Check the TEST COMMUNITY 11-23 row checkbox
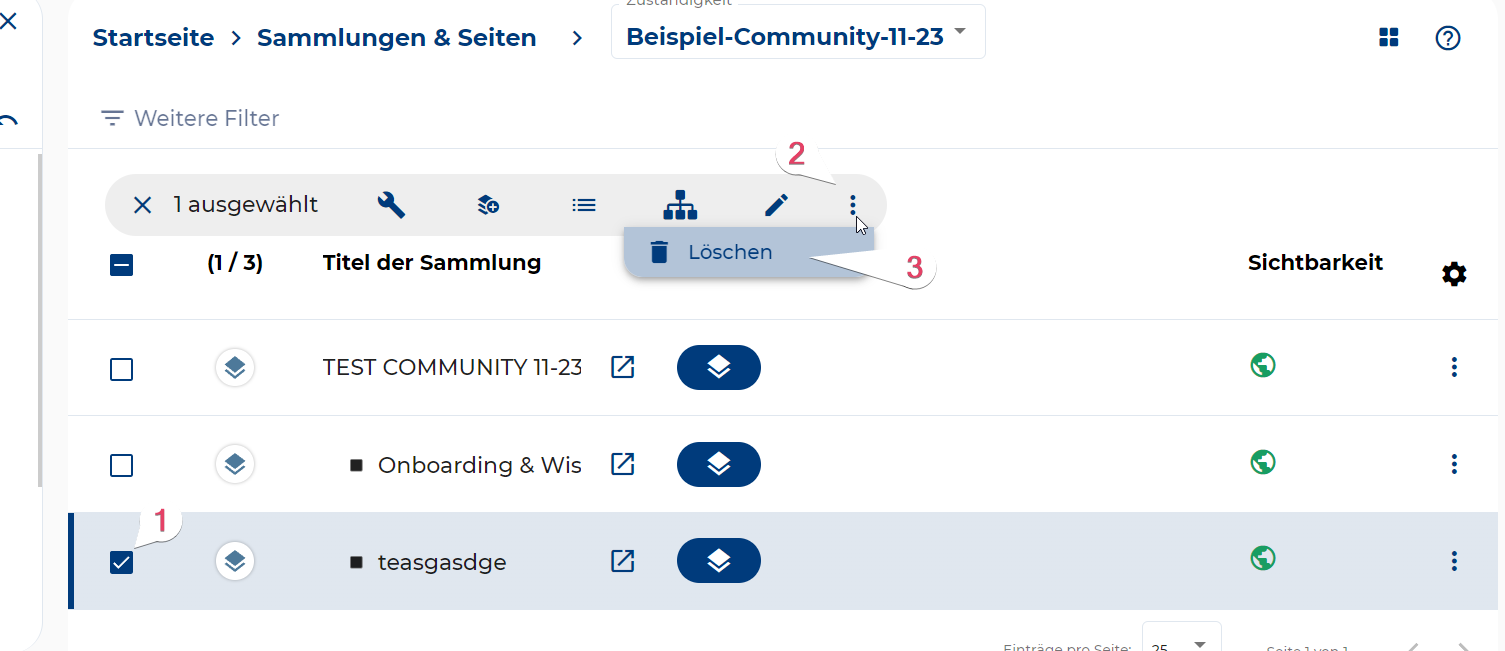 121,370
